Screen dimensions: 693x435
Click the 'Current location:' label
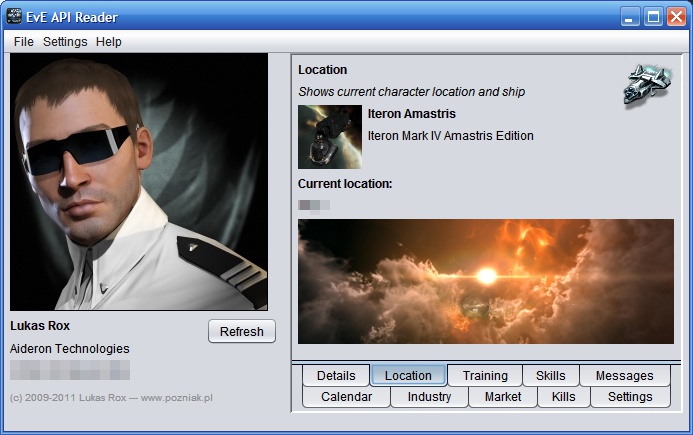pos(345,184)
